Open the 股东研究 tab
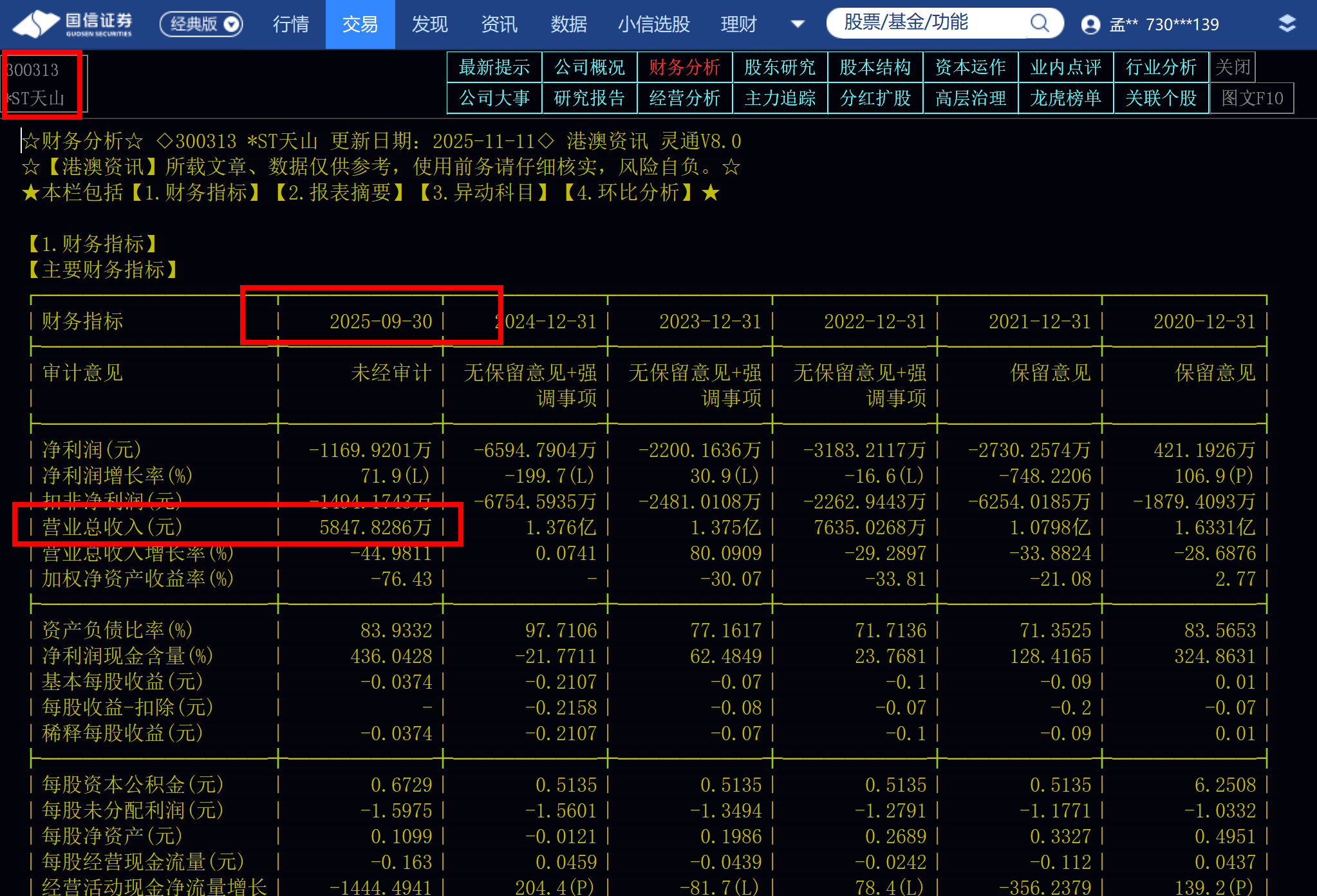 coord(780,67)
